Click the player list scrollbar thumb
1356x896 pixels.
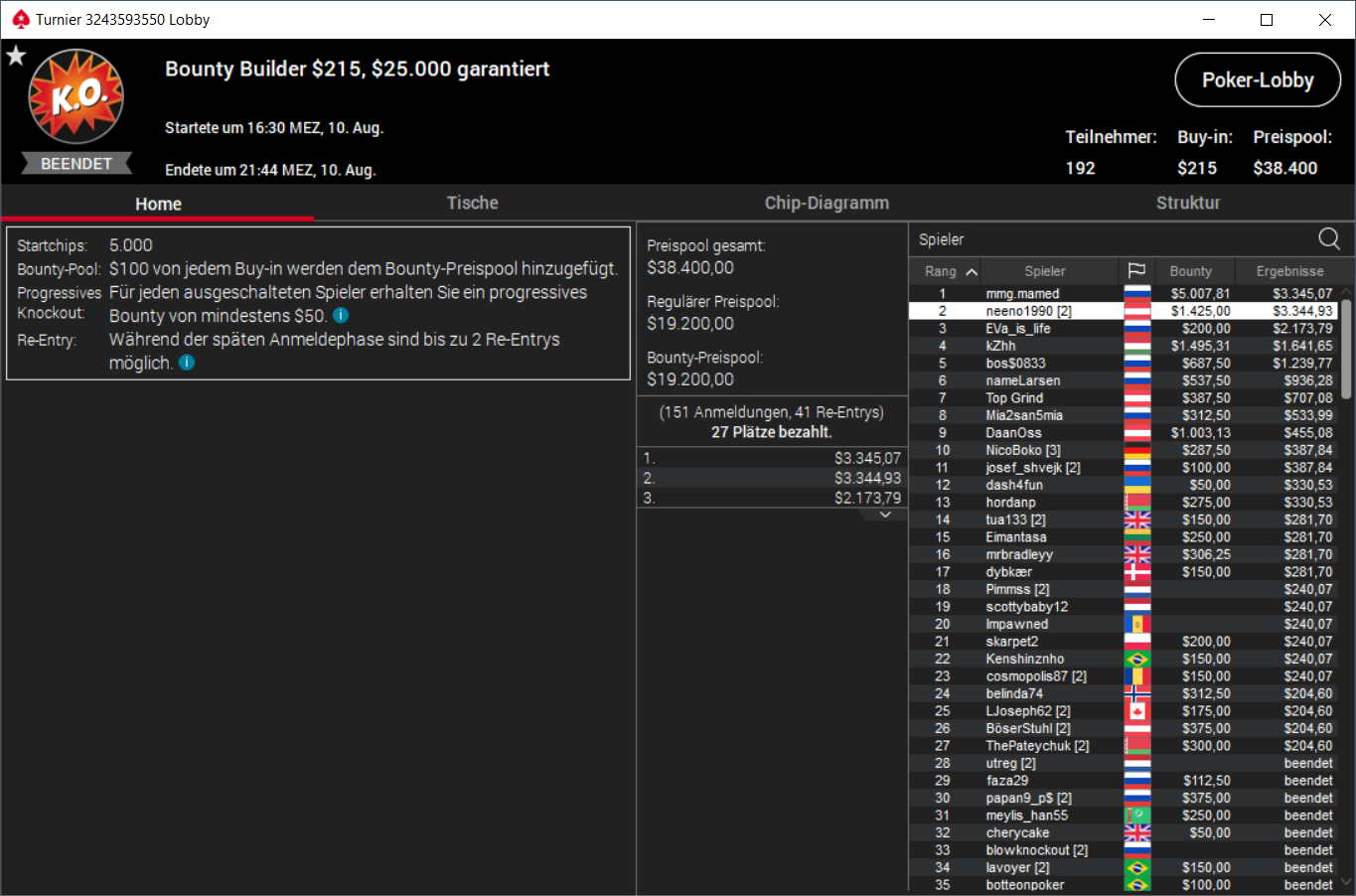tap(1346, 348)
